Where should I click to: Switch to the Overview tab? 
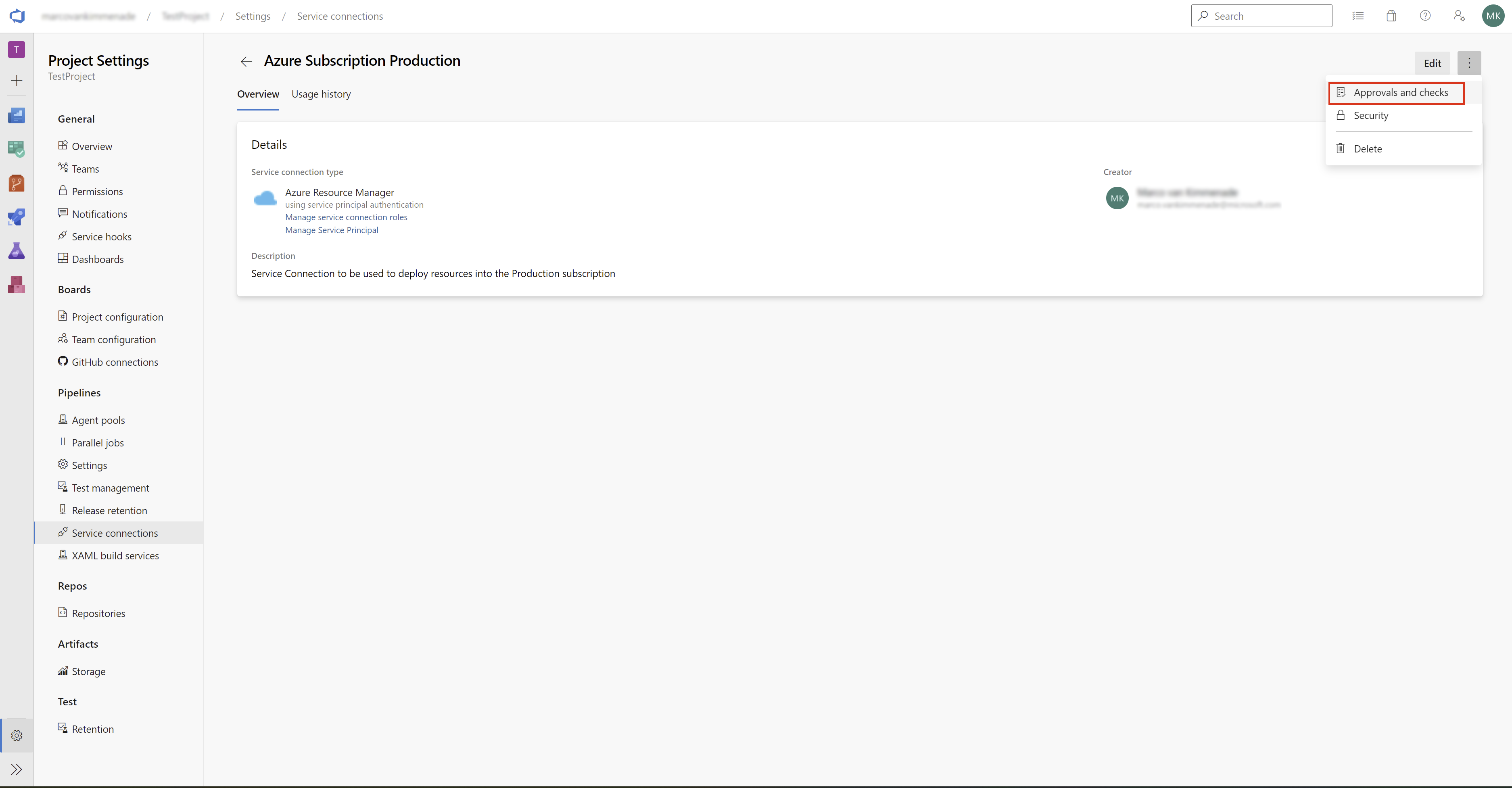point(258,93)
